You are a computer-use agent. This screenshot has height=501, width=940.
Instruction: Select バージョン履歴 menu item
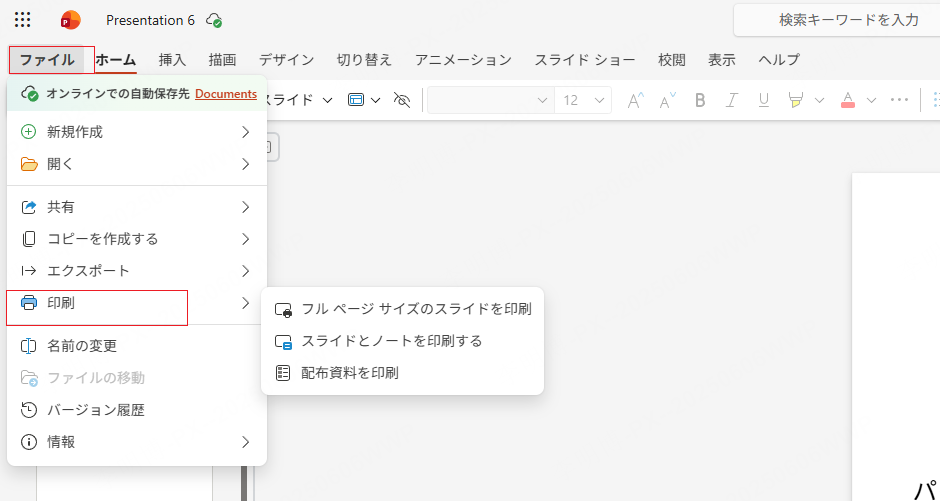click(x=137, y=410)
